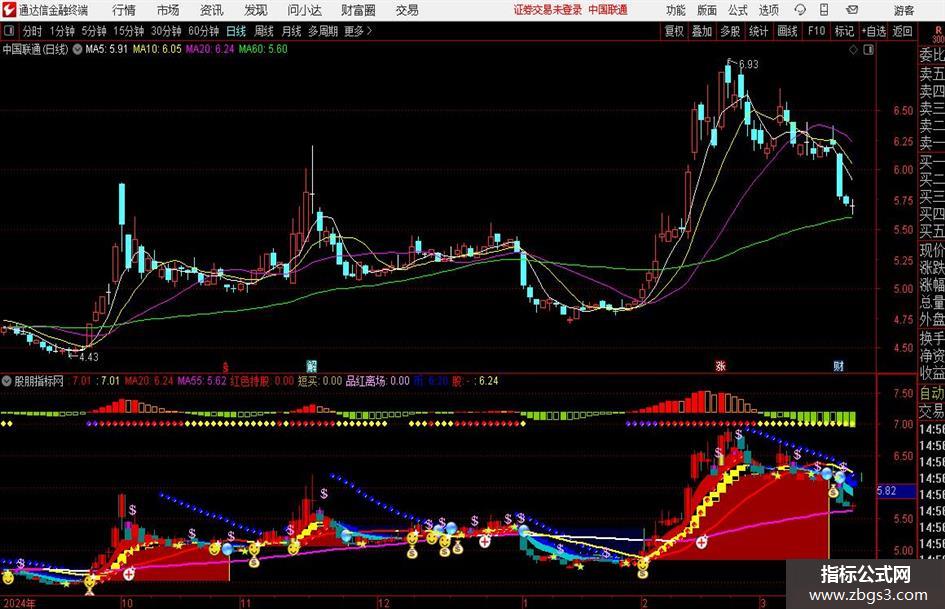Screen dimensions: 945x609
Task: Click the 6.93 high price annotation
Action: pyautogui.click(x=748, y=64)
